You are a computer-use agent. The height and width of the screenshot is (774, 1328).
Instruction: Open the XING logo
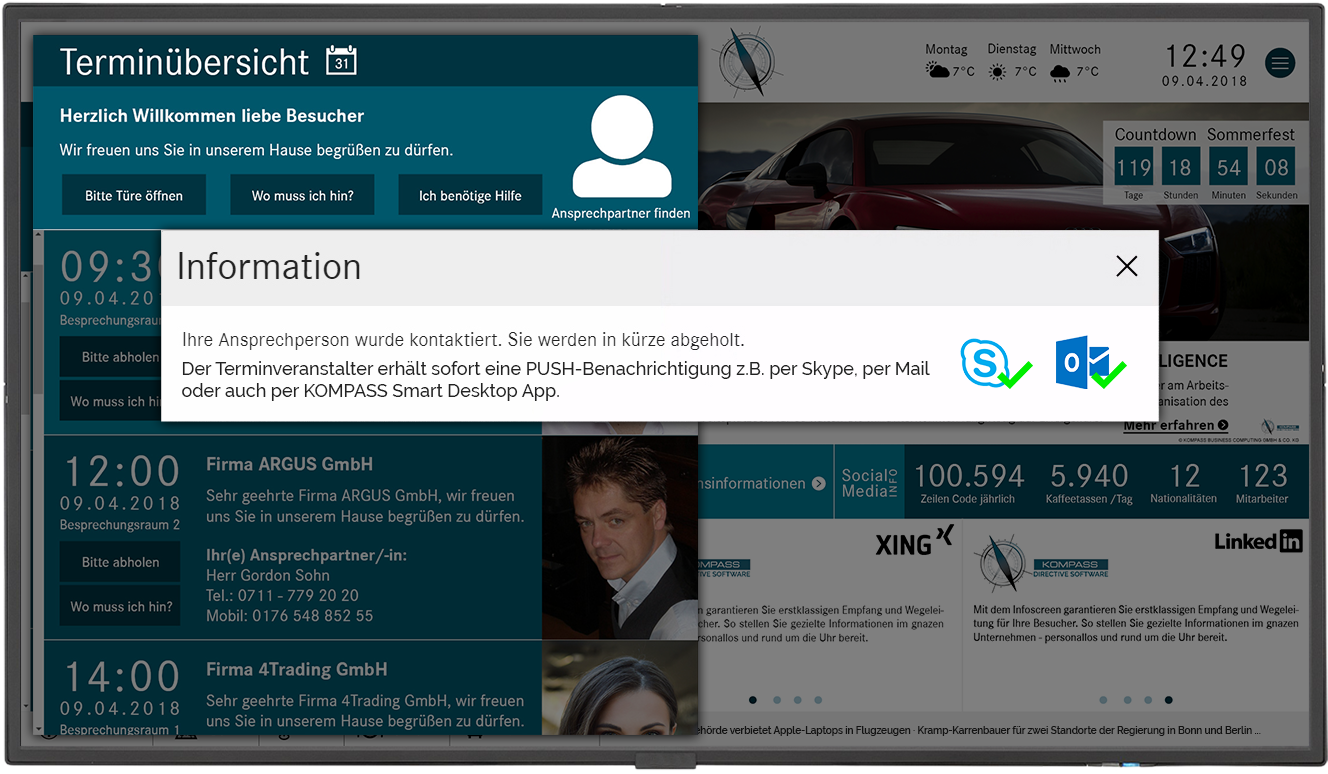pyautogui.click(x=914, y=541)
